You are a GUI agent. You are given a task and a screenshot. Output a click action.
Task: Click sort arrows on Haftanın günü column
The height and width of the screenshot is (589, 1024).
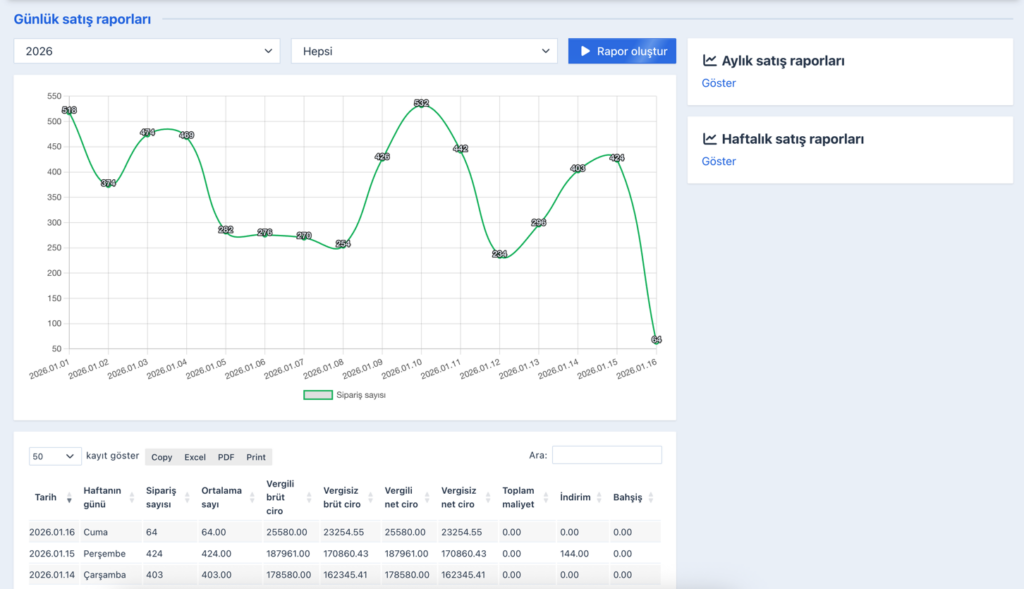(131, 498)
